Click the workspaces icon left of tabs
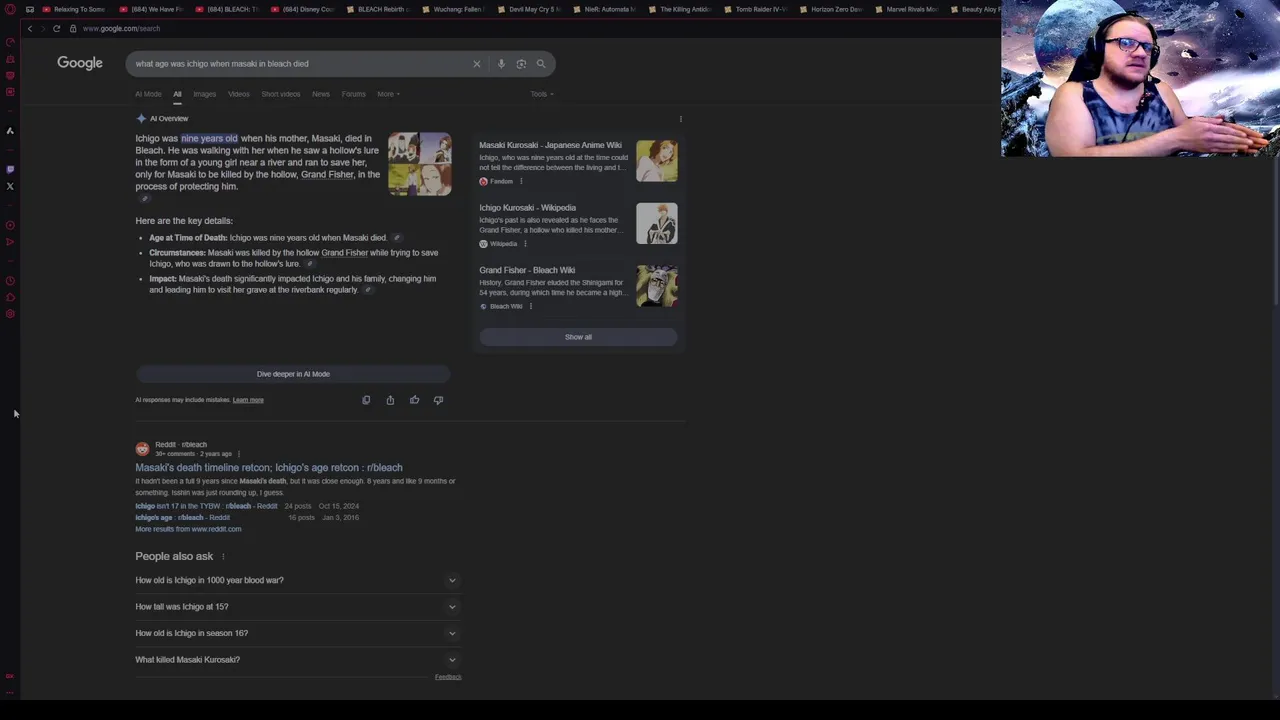This screenshot has width=1280, height=720. 30,9
